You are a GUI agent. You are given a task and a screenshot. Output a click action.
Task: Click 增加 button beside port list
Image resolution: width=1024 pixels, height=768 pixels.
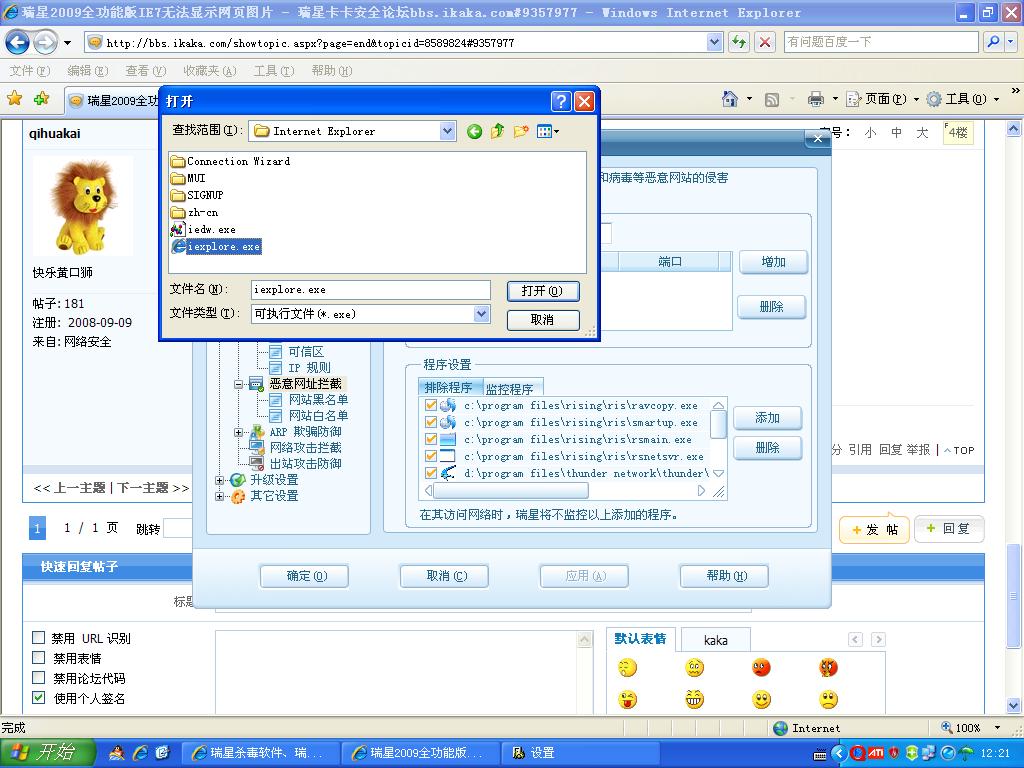click(773, 262)
